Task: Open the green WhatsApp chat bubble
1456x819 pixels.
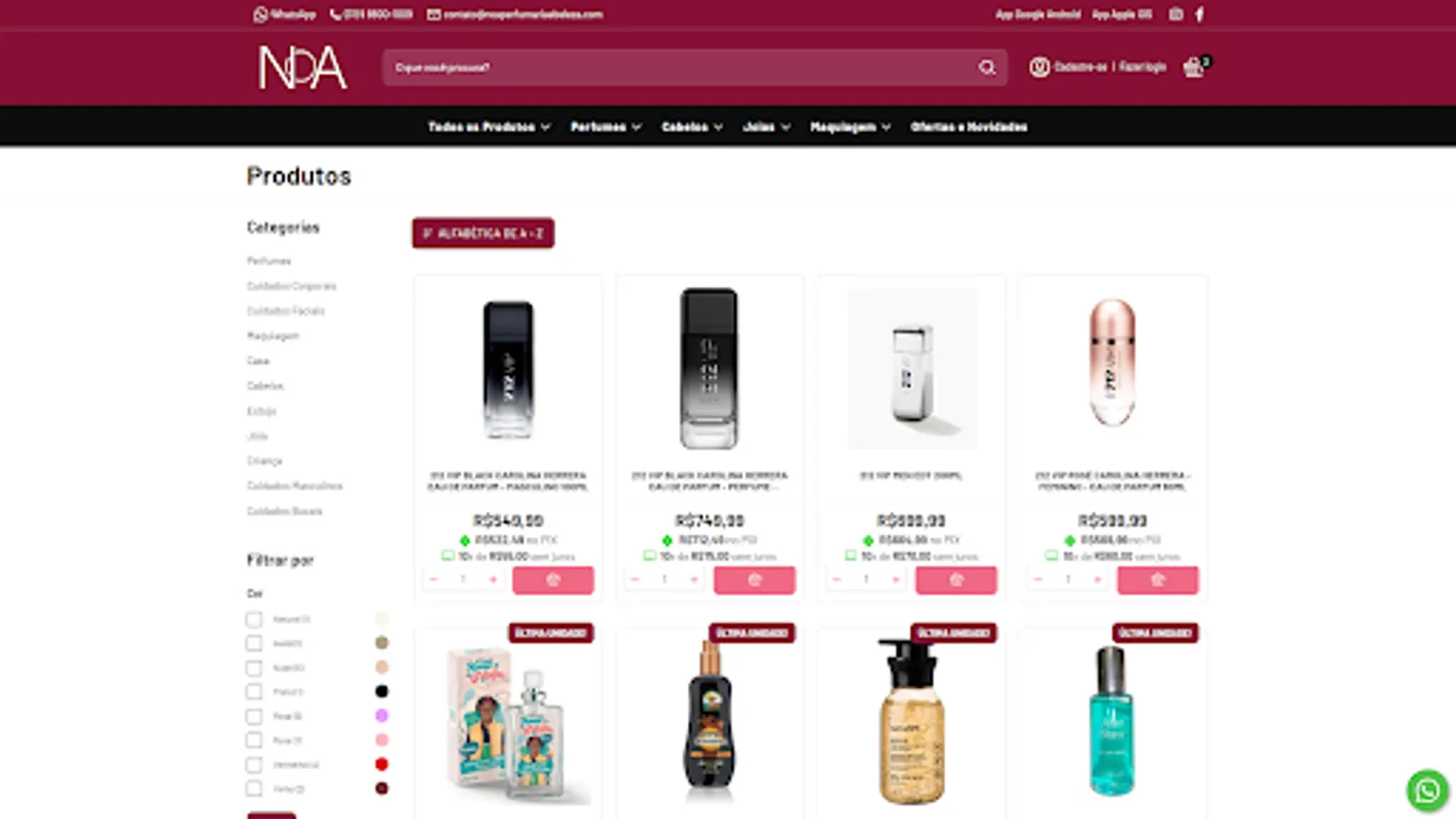Action: click(1427, 790)
